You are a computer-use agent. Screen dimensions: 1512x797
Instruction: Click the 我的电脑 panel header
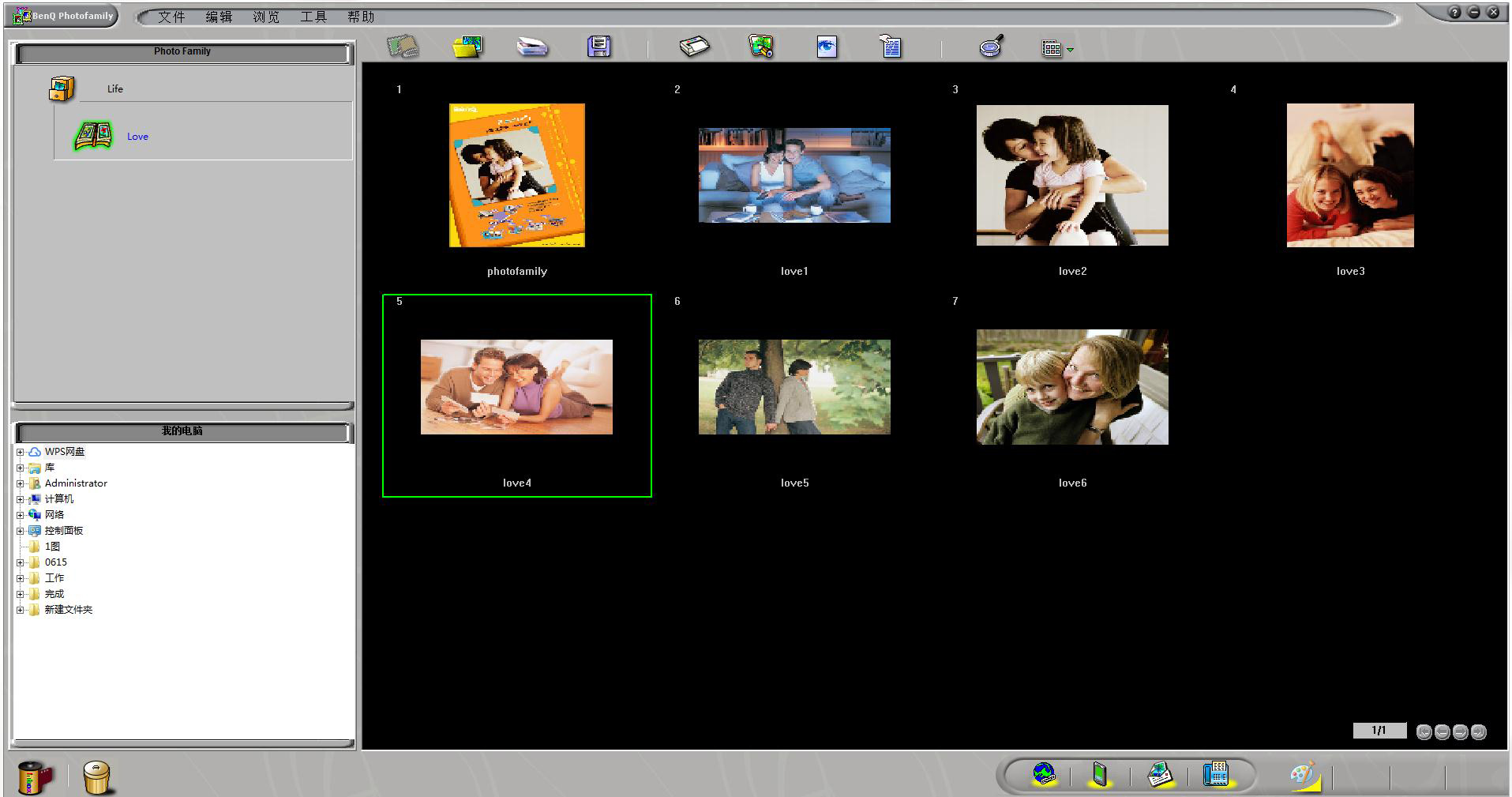[x=182, y=431]
